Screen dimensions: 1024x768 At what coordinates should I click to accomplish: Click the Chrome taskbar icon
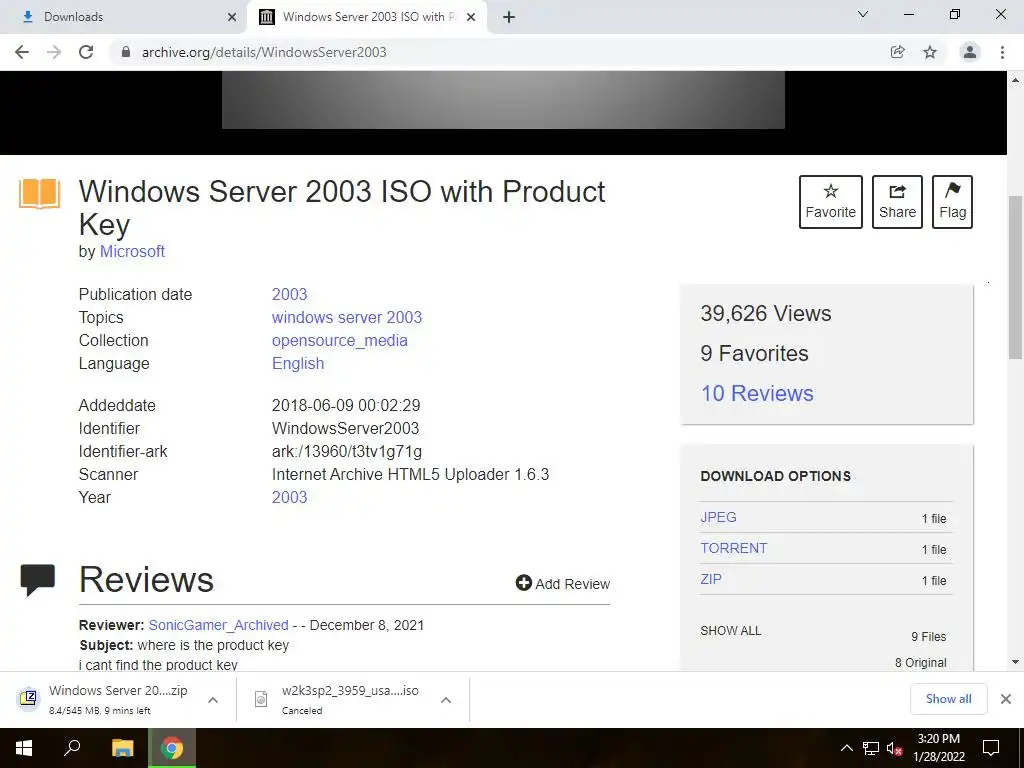tap(172, 748)
